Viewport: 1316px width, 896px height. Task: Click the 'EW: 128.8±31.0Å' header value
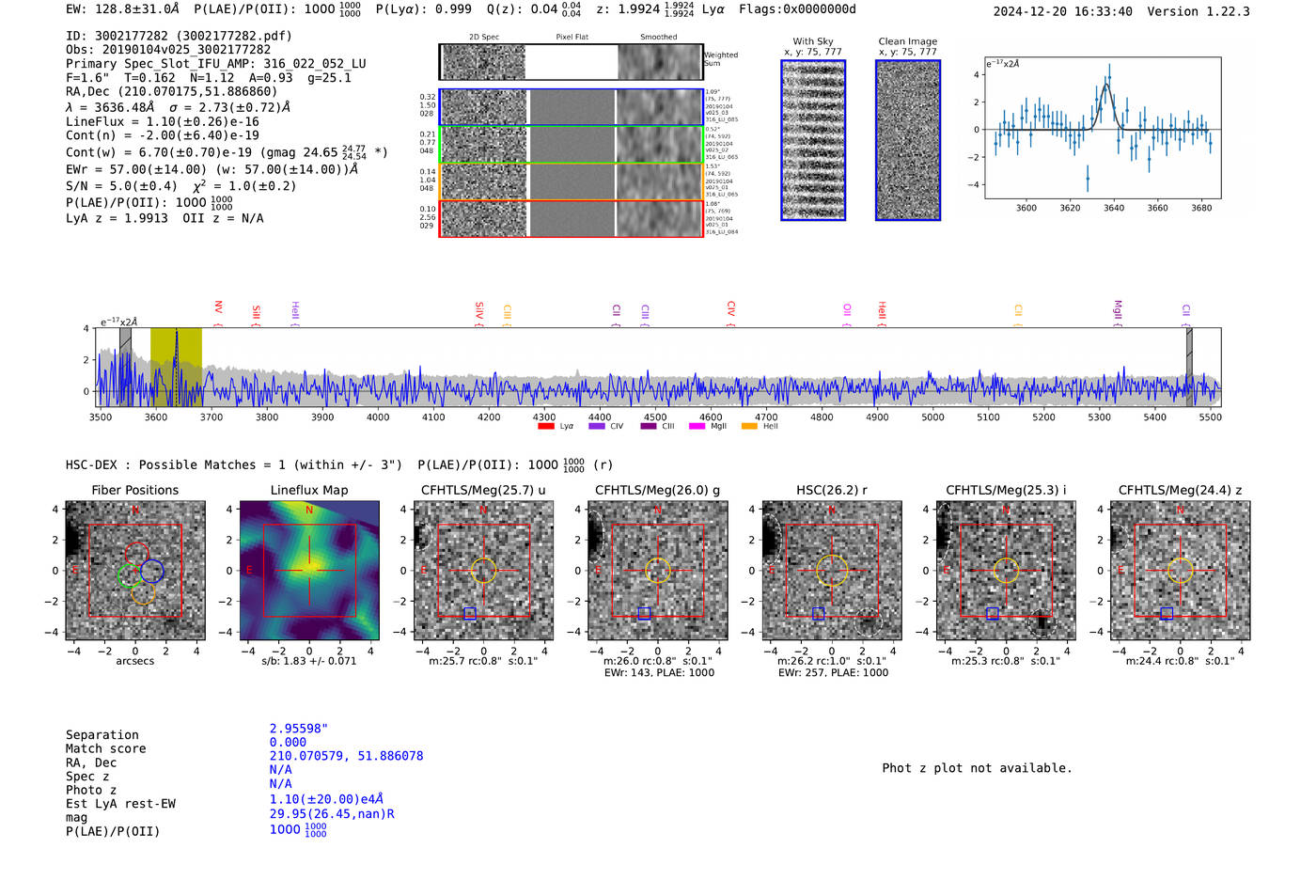[122, 9]
